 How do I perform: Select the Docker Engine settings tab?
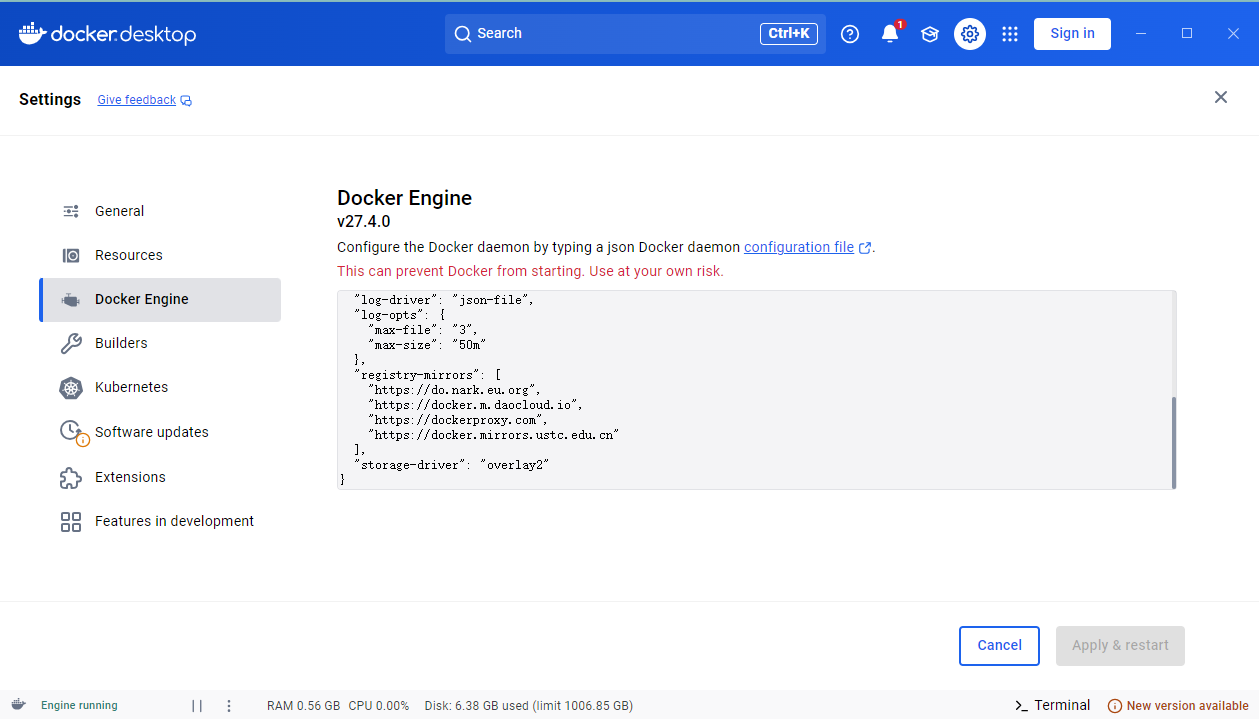coord(160,300)
